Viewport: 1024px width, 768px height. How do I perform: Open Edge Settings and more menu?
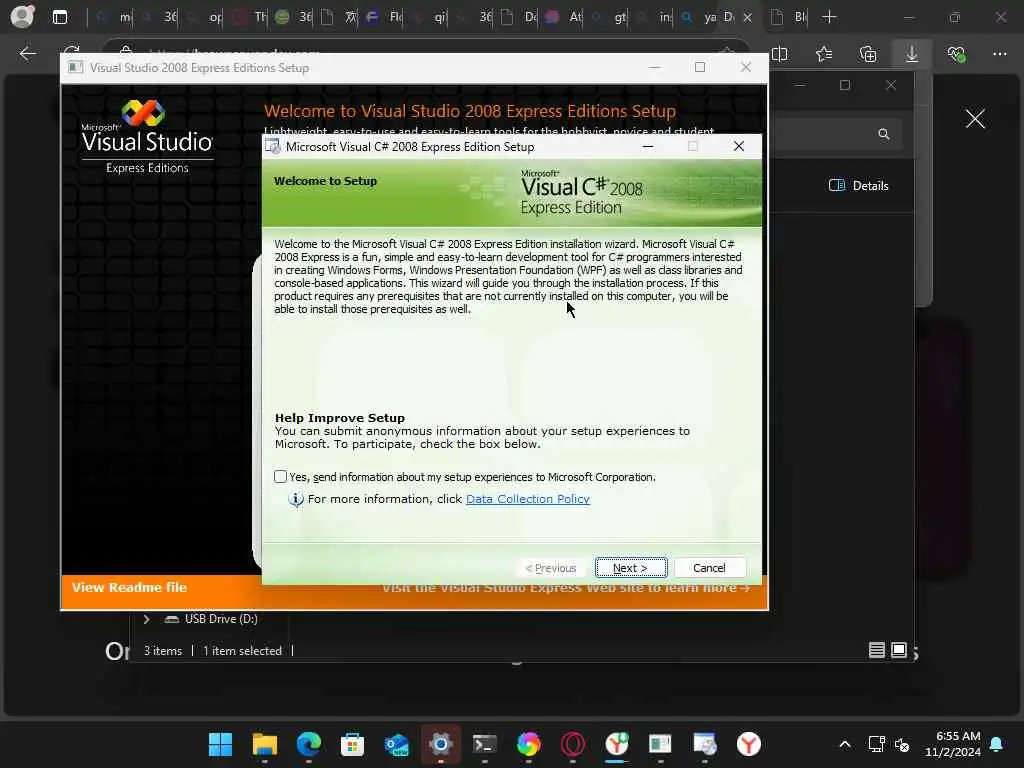pyautogui.click(x=1000, y=54)
